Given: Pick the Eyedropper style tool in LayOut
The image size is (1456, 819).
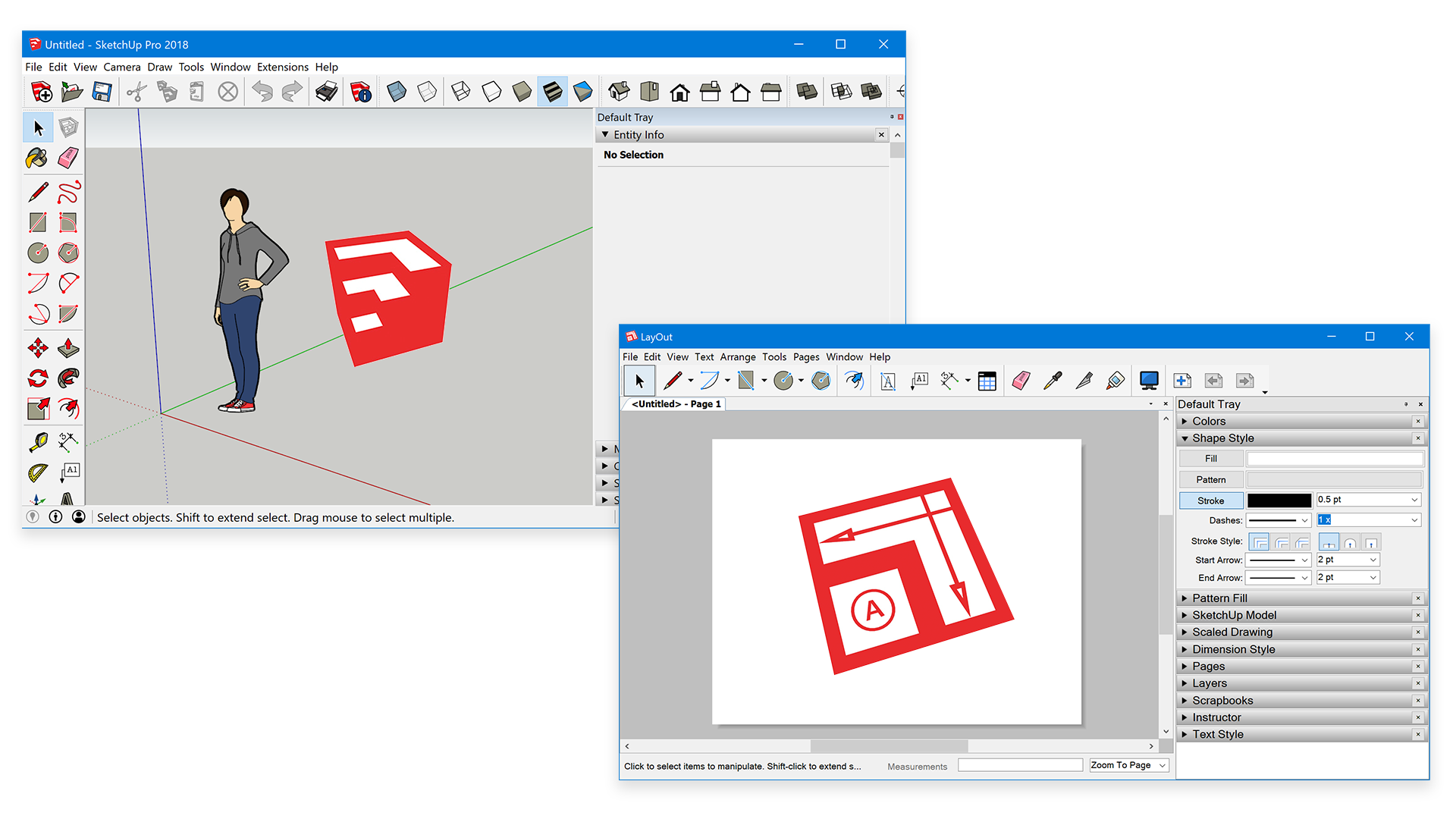Looking at the screenshot, I should [1053, 381].
